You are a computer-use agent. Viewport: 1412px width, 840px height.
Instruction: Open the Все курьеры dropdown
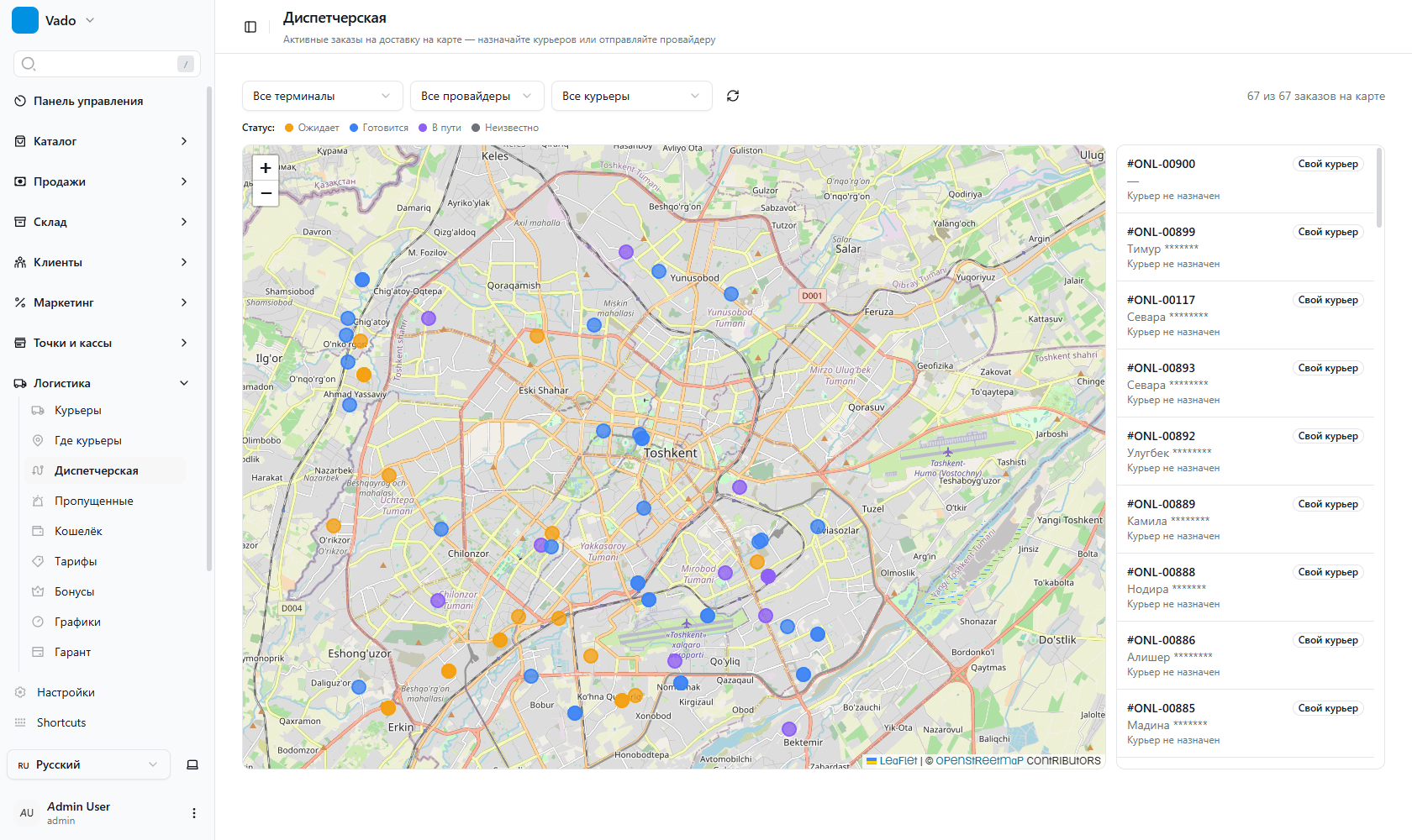pos(632,96)
